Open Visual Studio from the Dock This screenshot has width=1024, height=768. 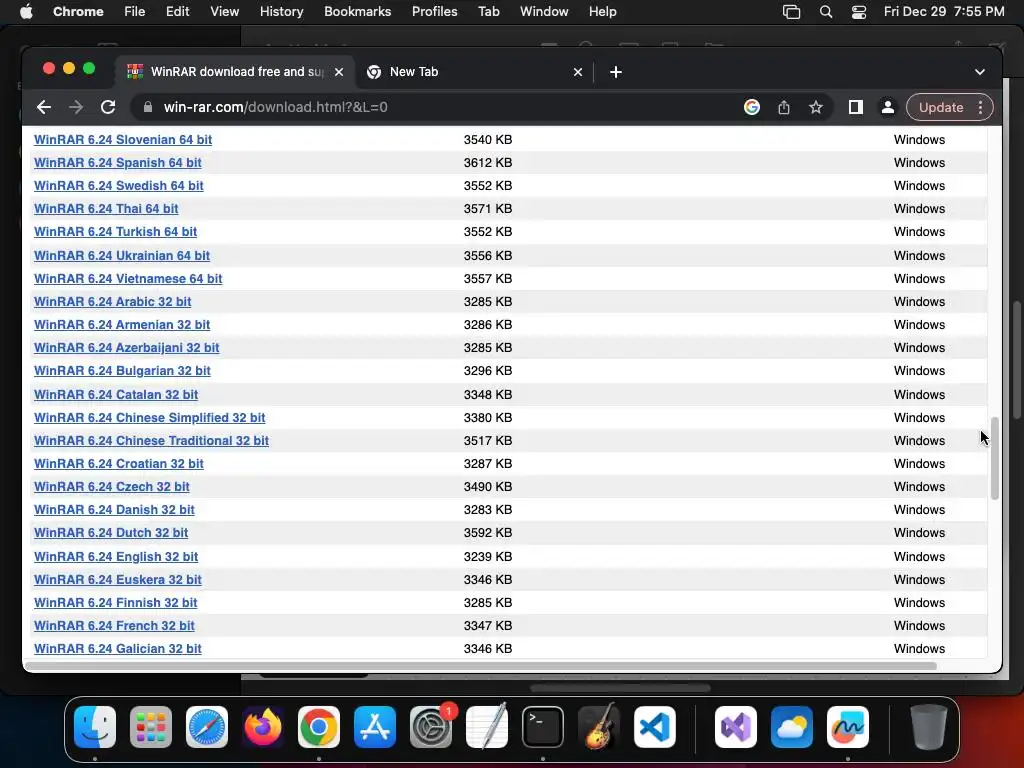click(x=736, y=727)
